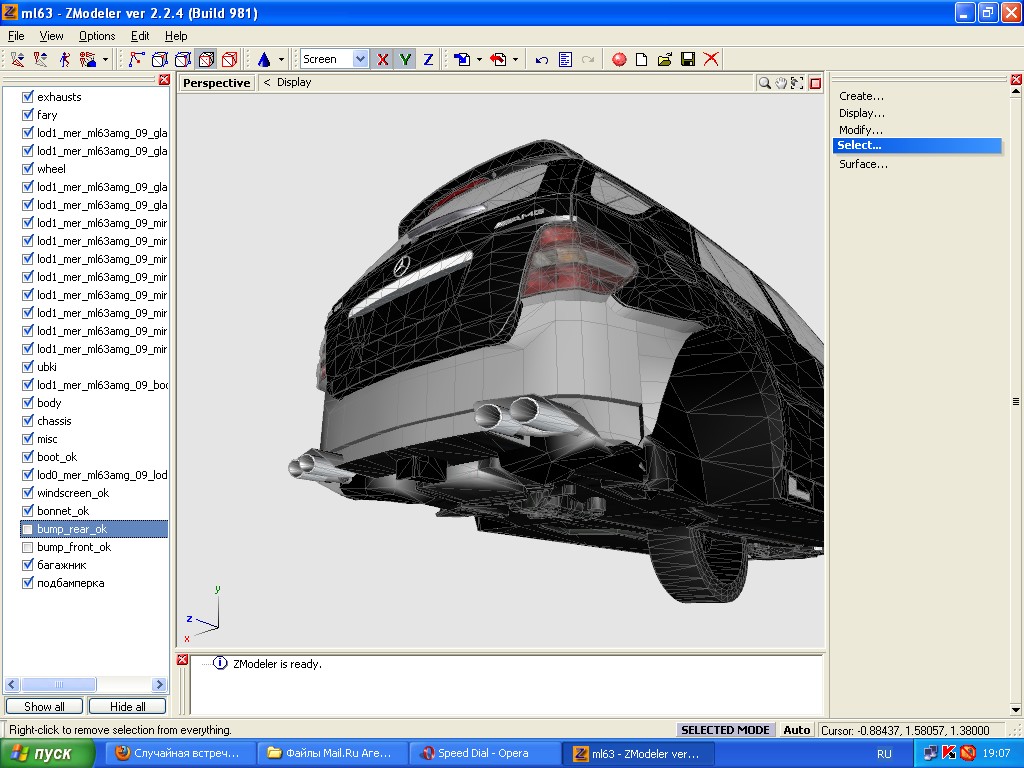1024x768 pixels.
Task: Expand the Surface... command group
Action: tap(863, 164)
